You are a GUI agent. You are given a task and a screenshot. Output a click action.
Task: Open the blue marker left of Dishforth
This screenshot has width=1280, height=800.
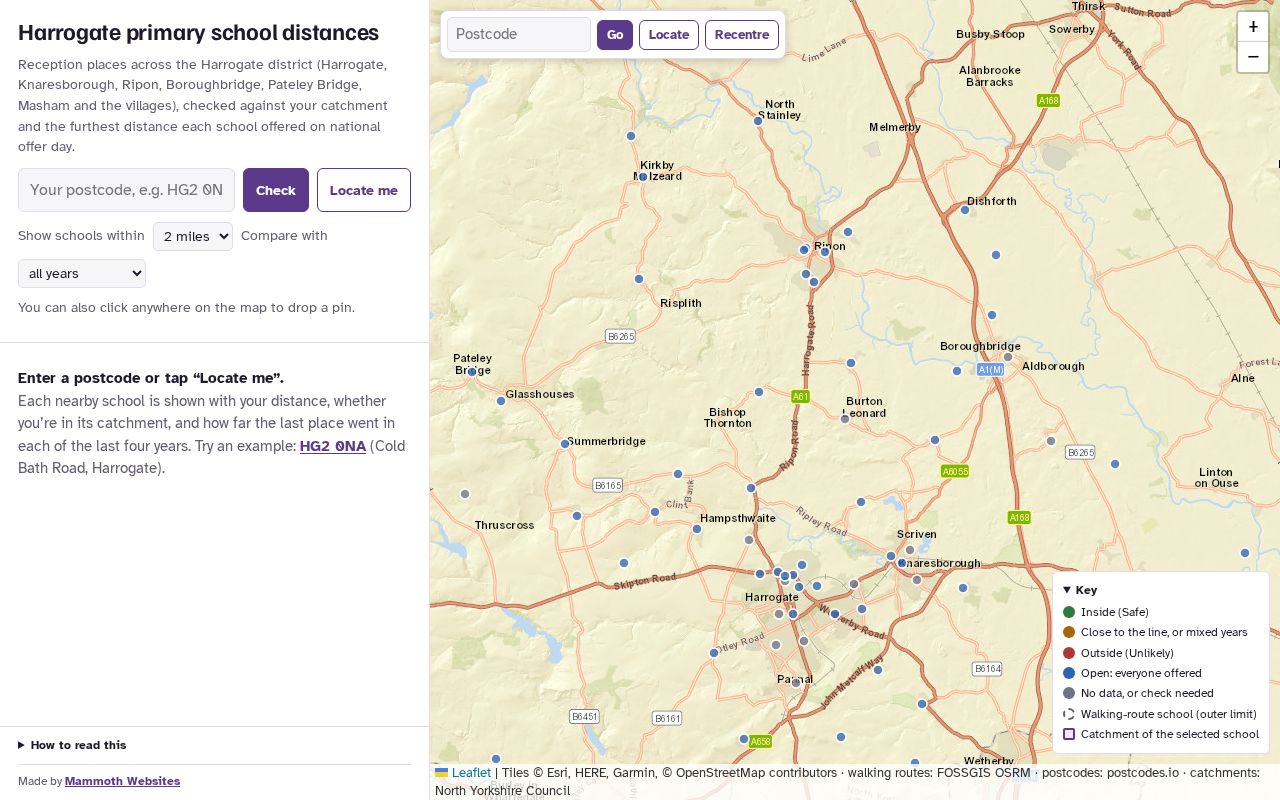(x=965, y=210)
